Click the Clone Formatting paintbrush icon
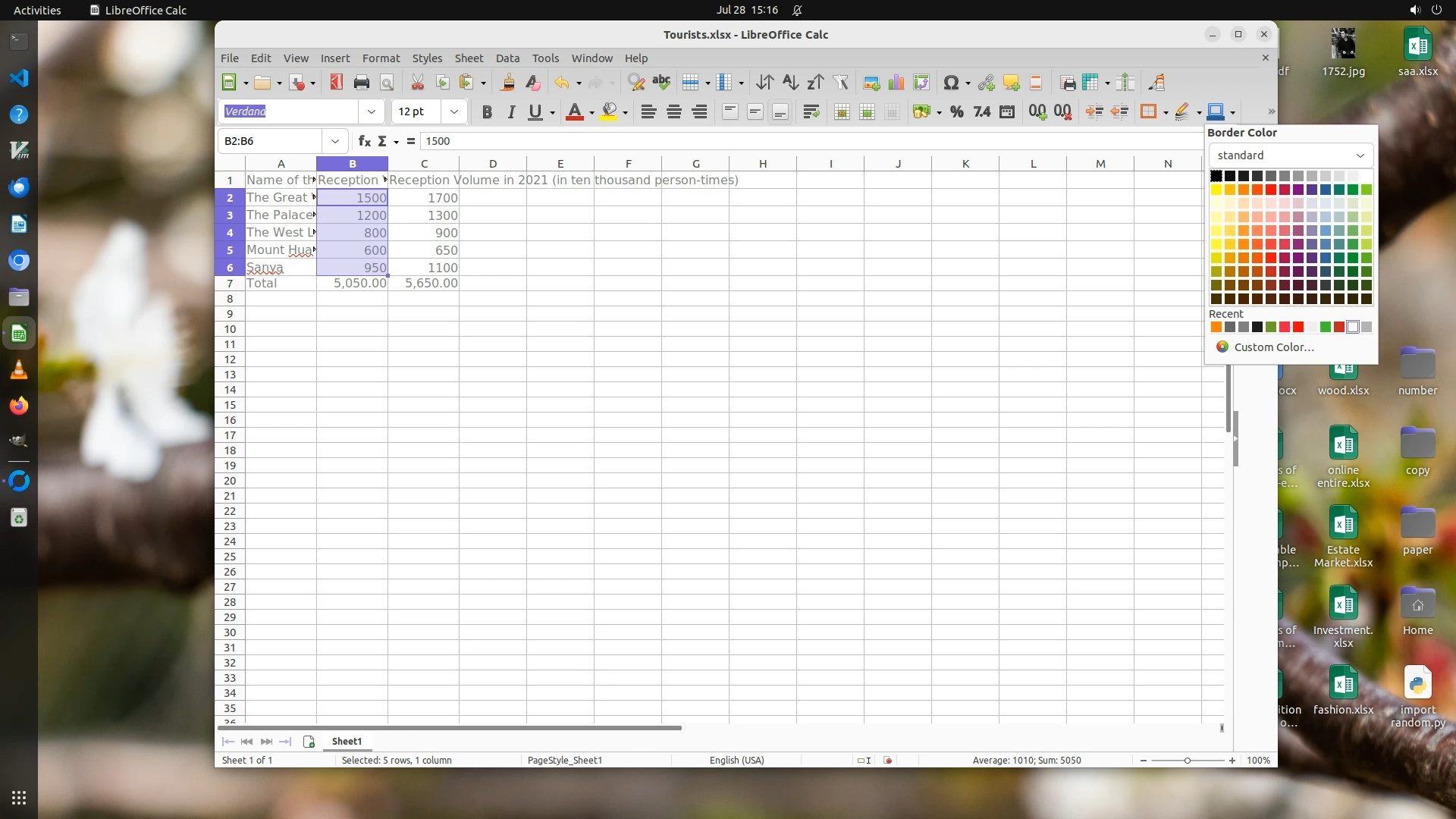1456x819 pixels. [x=507, y=83]
